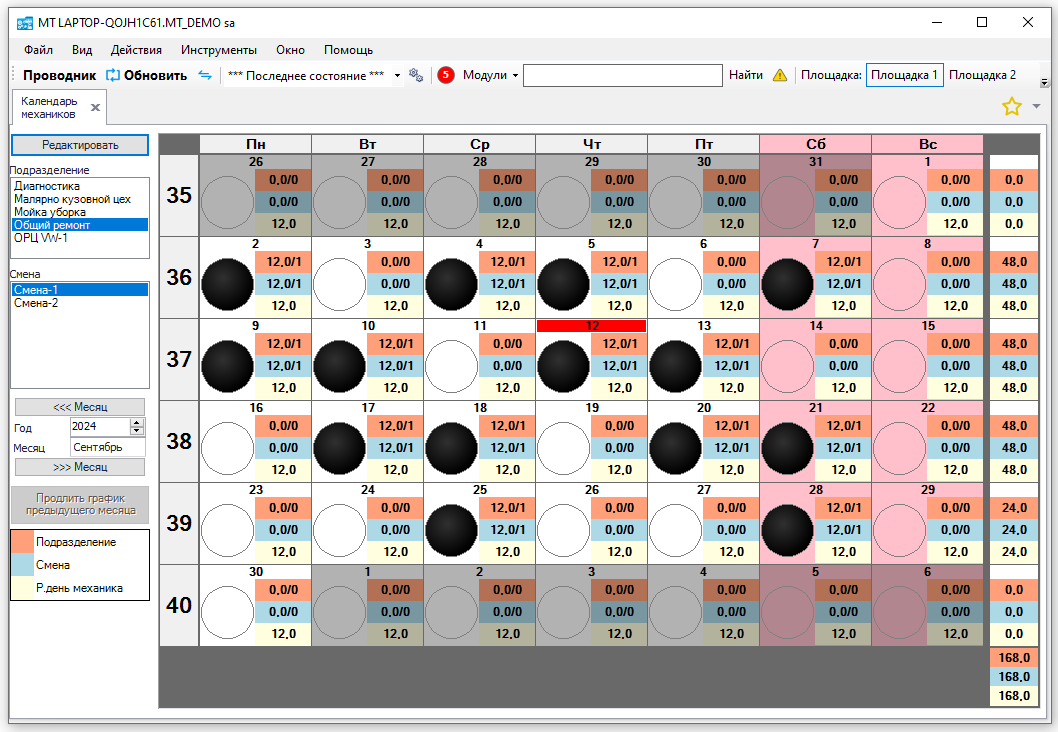
Task: Open the gears settings icon in toolbar
Action: (416, 75)
